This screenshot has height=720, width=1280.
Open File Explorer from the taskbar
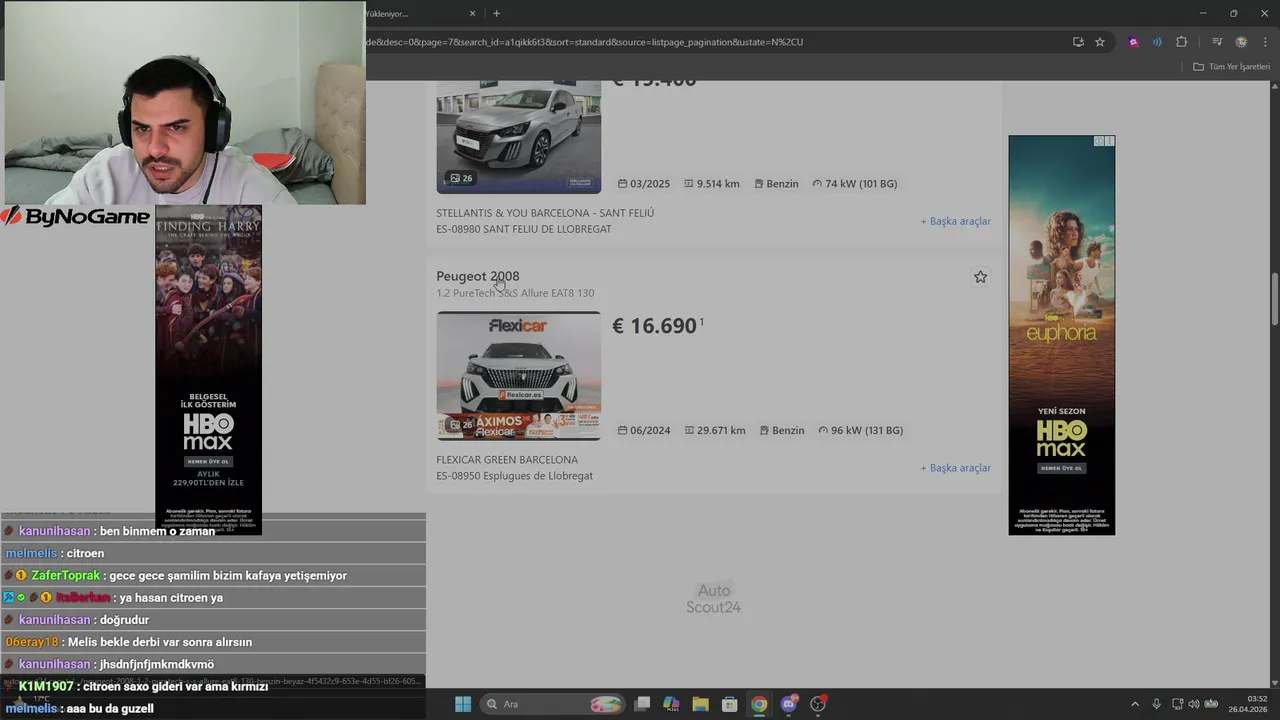coord(700,704)
